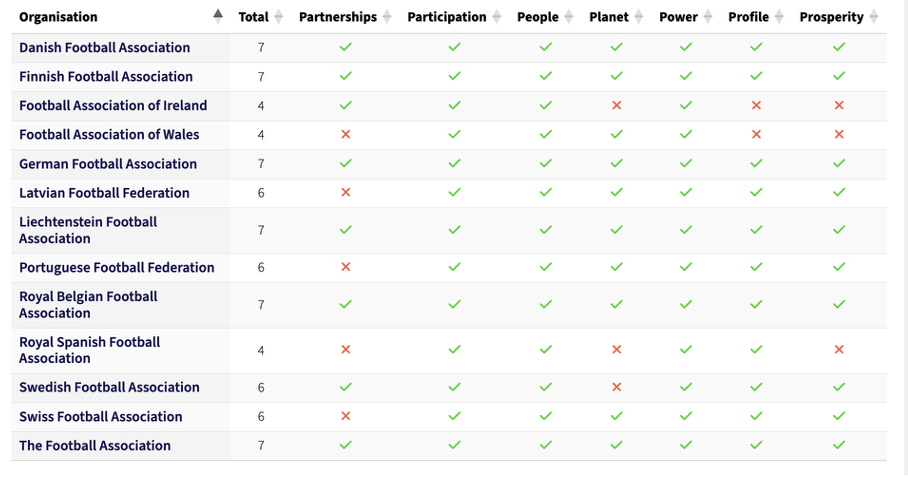Open Football Association of Wales entry
Viewport: 908px width, 478px height.
(109, 134)
